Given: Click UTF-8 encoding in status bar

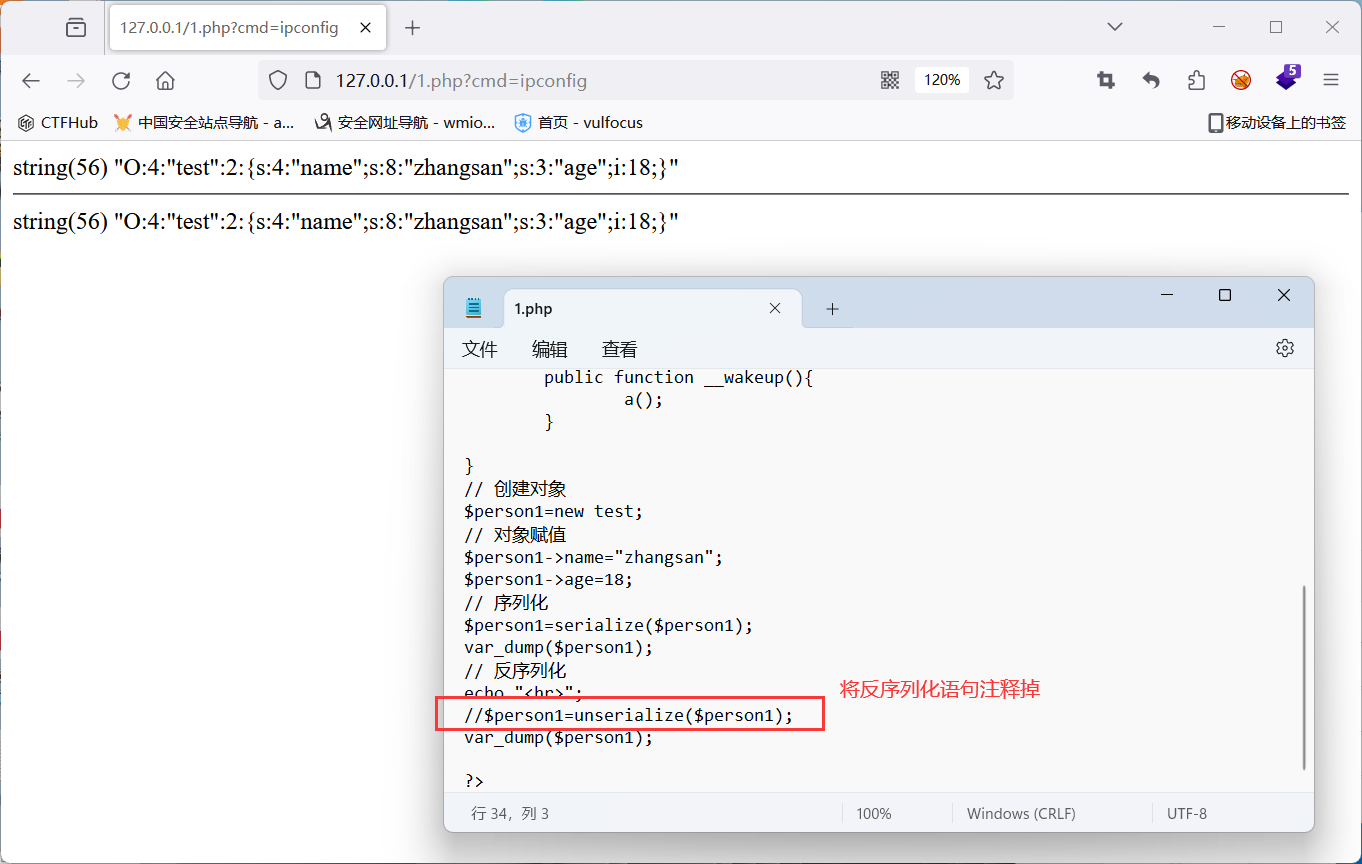Looking at the screenshot, I should coord(1187,814).
